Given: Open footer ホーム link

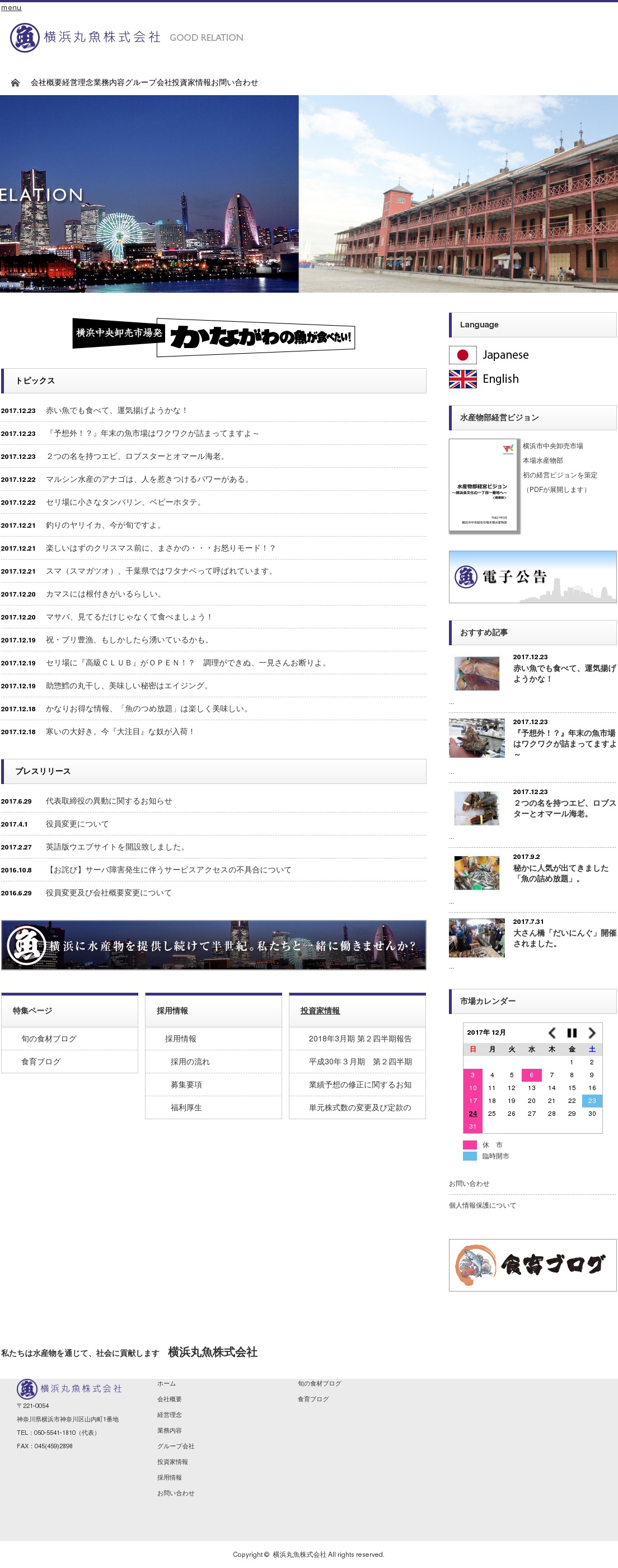Looking at the screenshot, I should click(166, 1383).
